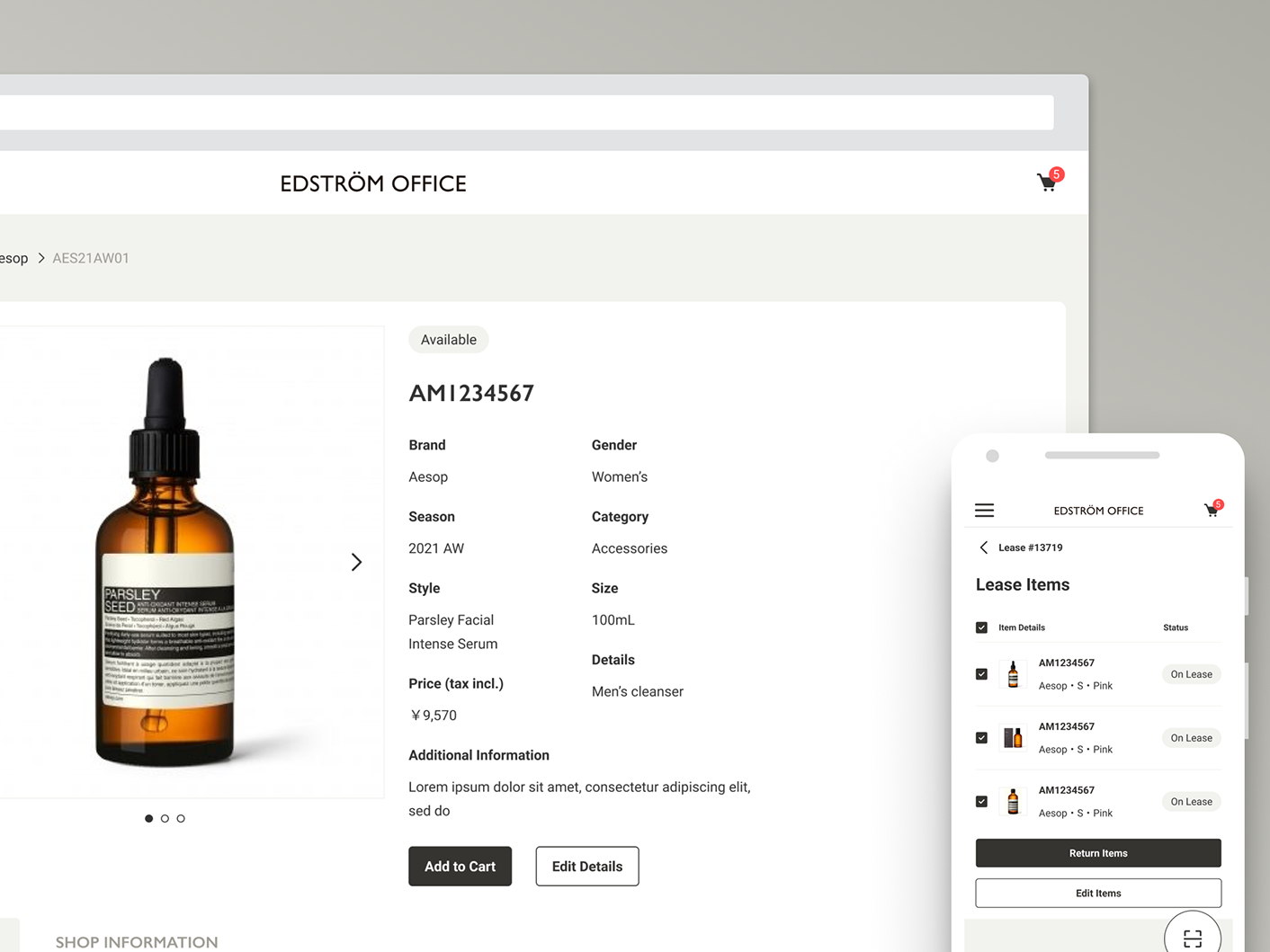Open the AES21AW01 breadcrumb link

91,258
